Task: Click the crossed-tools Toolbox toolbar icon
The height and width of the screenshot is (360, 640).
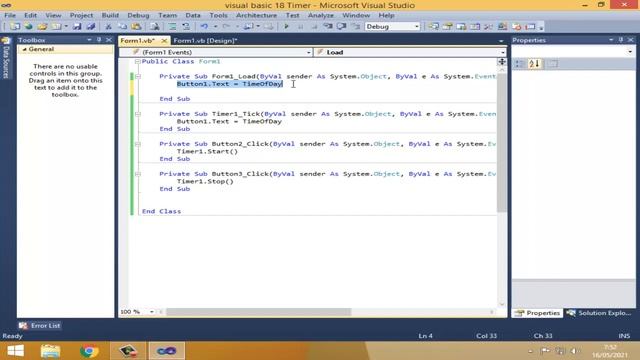Action: [489, 27]
